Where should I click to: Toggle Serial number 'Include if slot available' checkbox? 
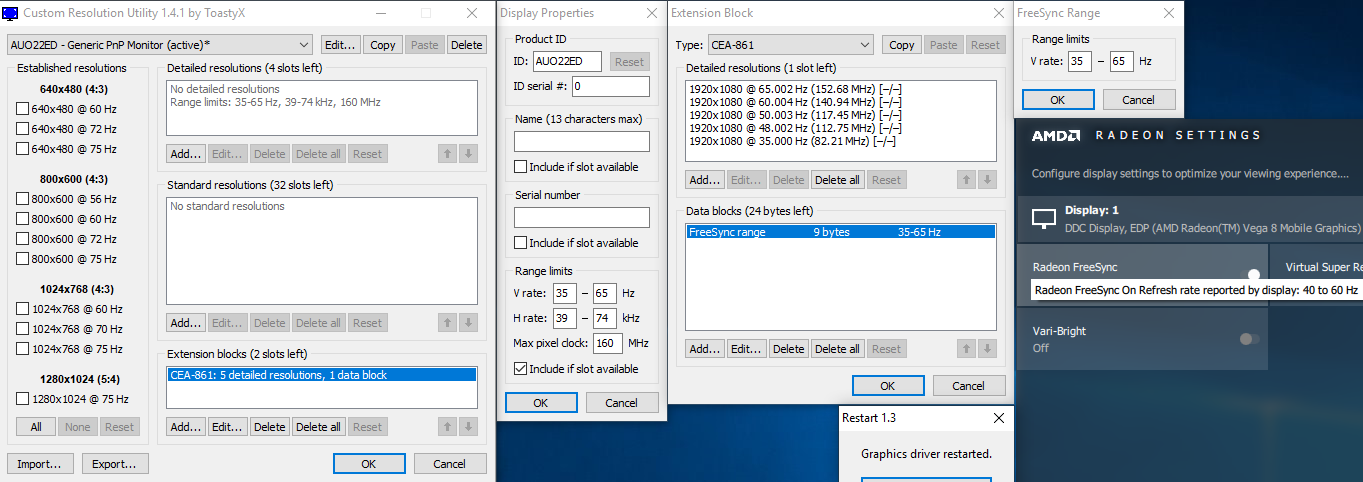[521, 243]
